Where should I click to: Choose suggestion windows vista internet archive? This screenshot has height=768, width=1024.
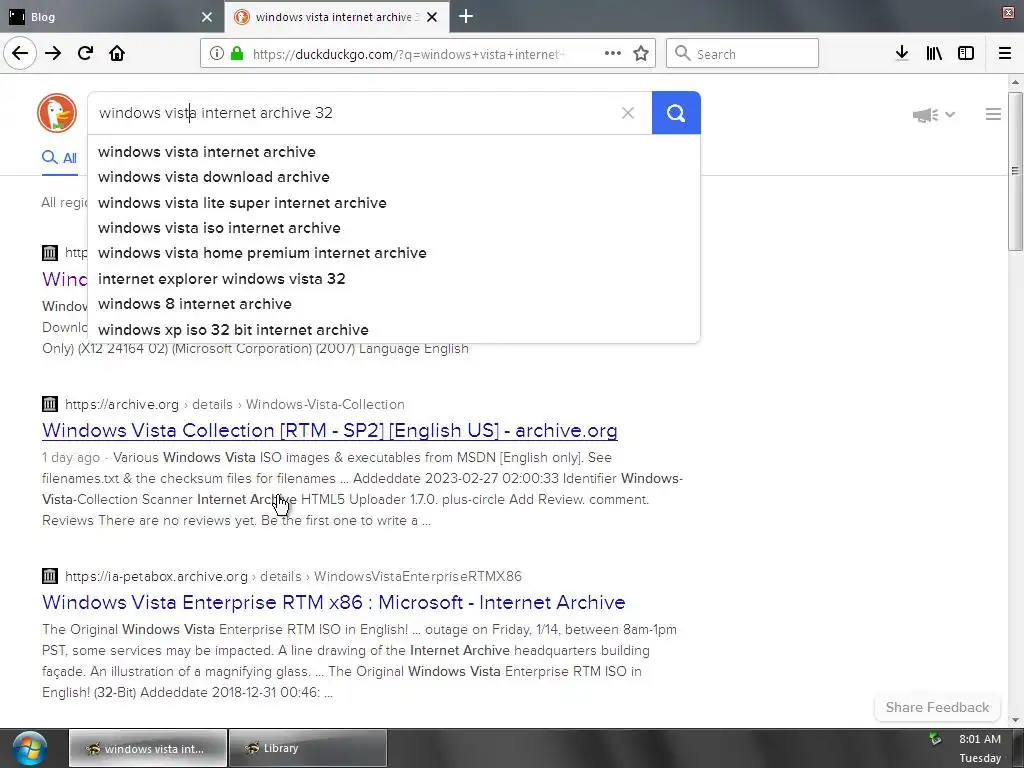394,152
